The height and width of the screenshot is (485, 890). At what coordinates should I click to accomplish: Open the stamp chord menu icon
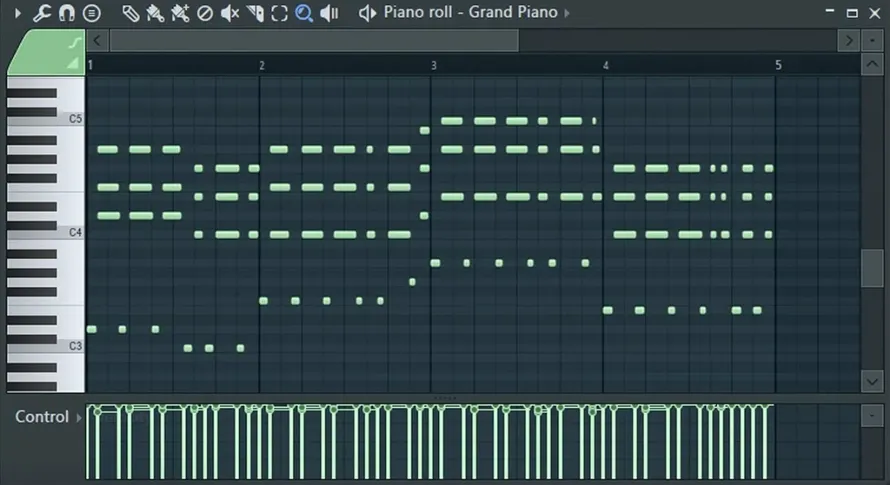(91, 12)
